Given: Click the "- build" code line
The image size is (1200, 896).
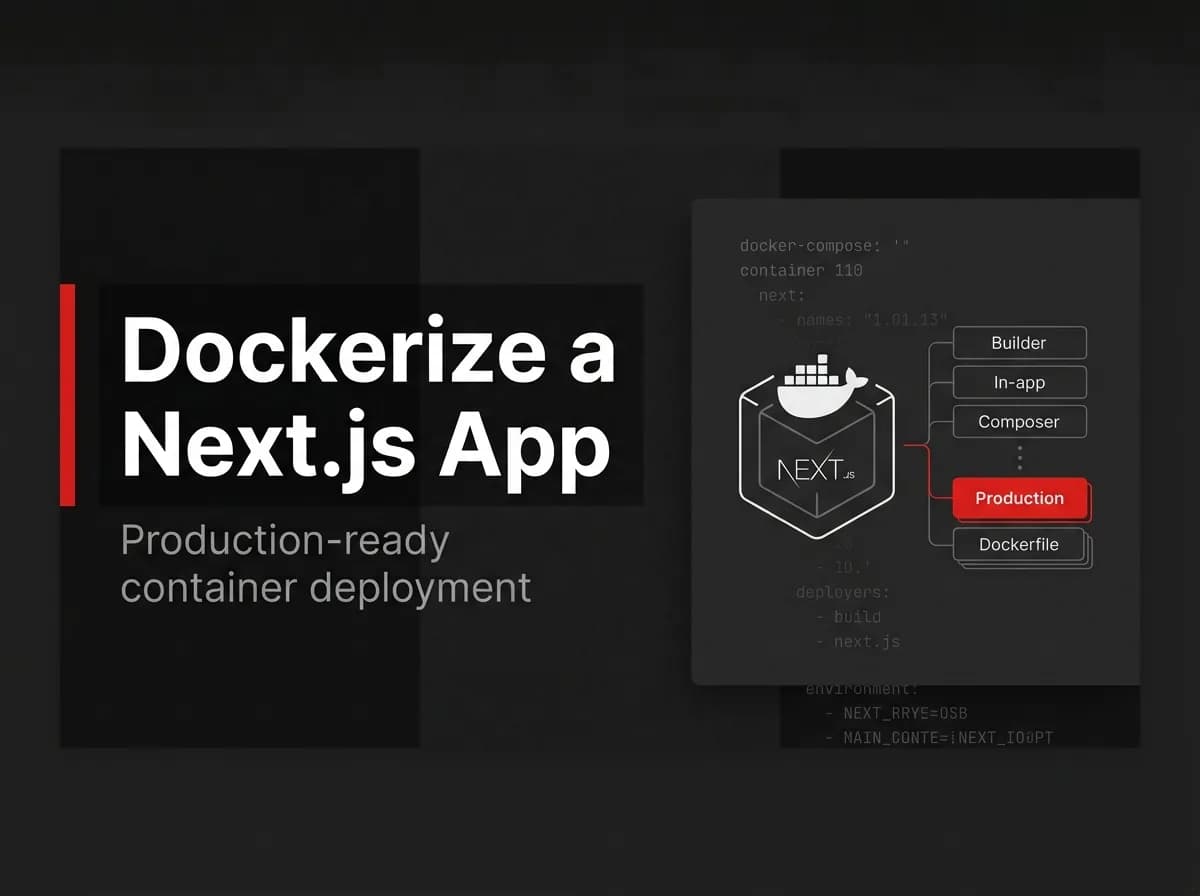Looking at the screenshot, I should pos(848,617).
